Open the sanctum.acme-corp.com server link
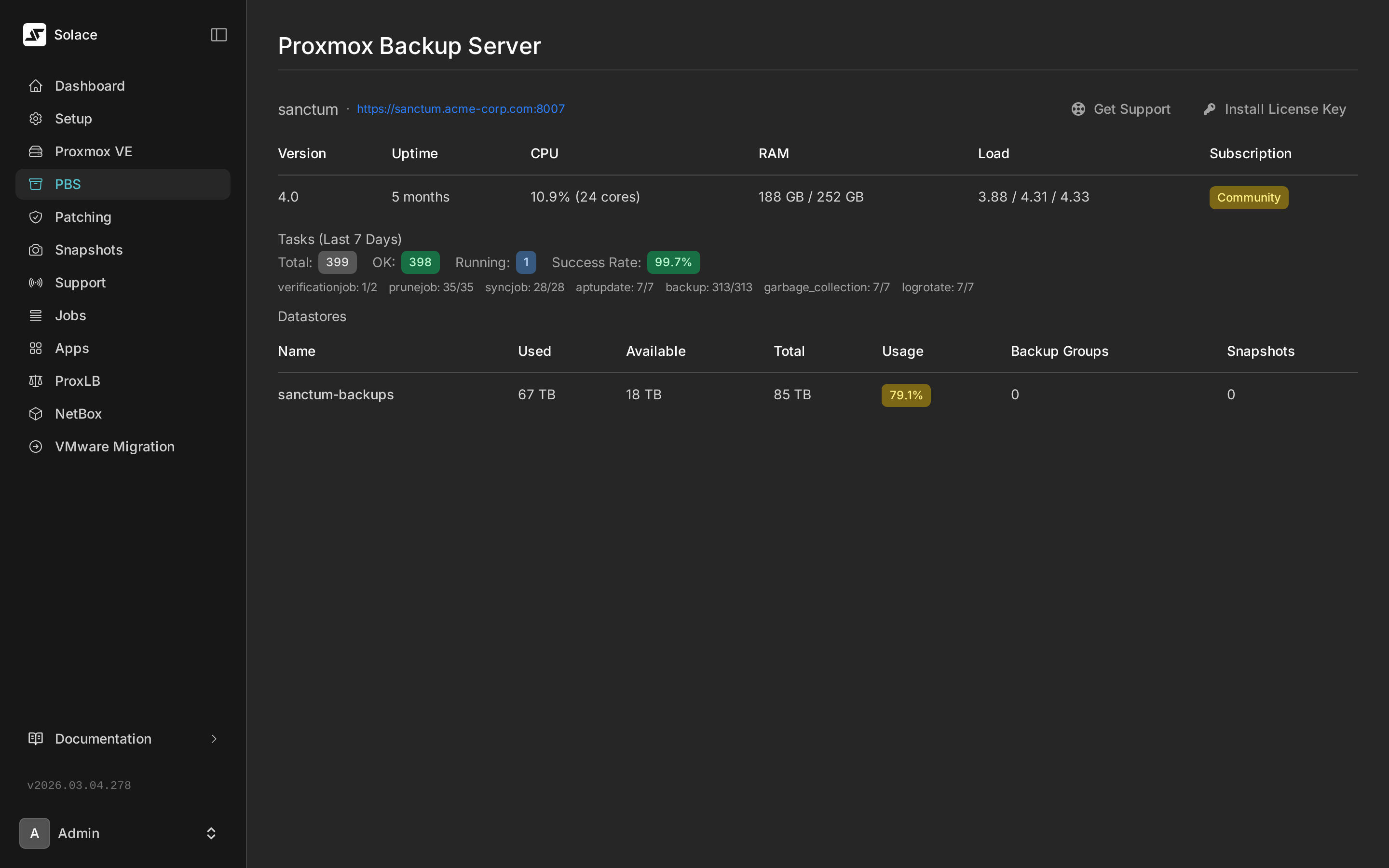 (x=460, y=108)
